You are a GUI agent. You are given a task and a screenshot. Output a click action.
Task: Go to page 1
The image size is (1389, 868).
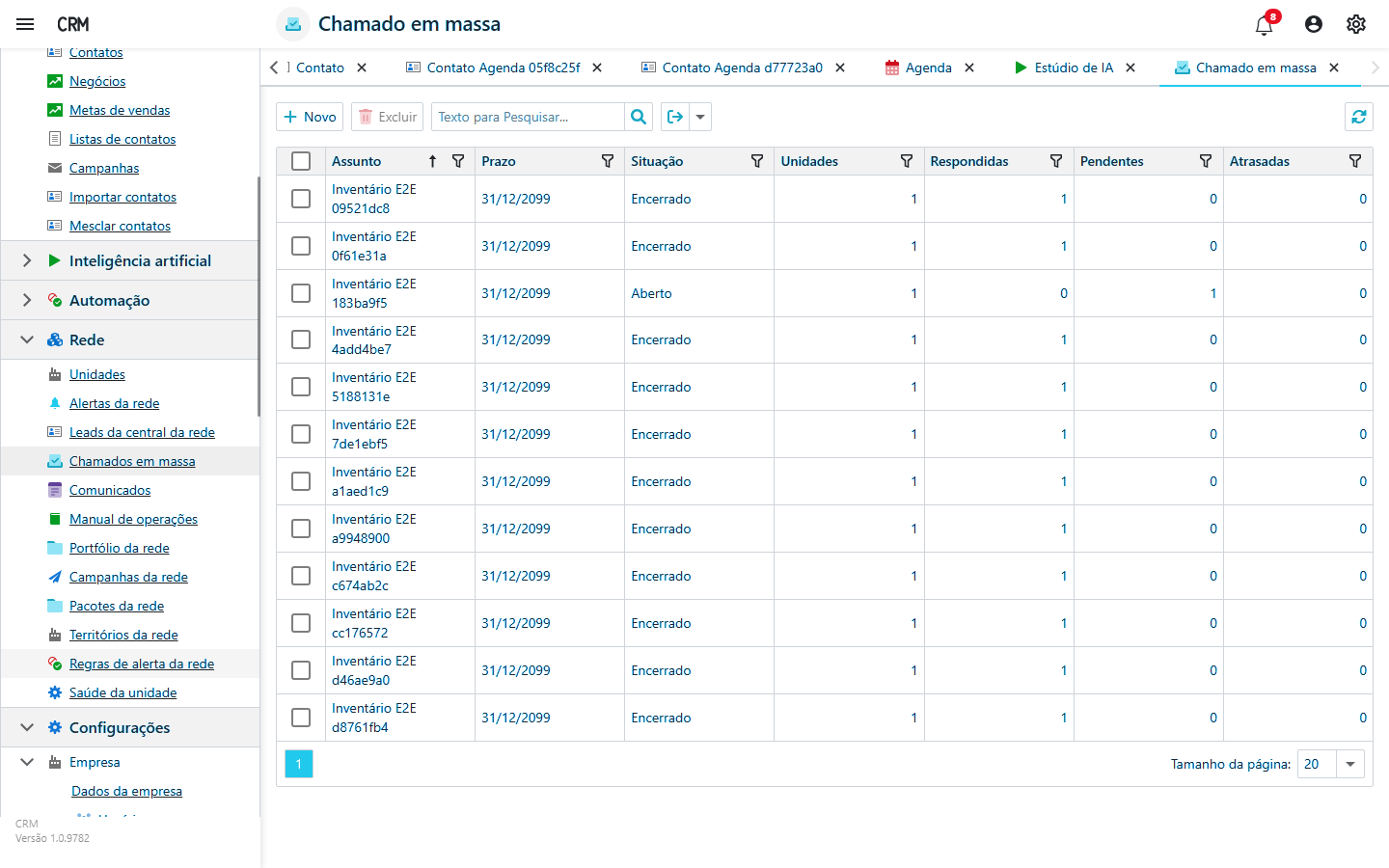[x=299, y=764]
